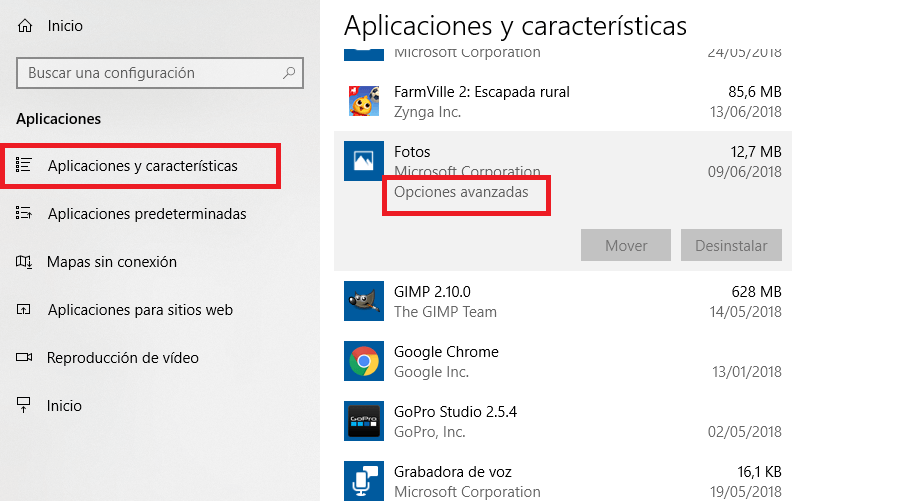Select the Fotos app name
Viewport: 917px width, 501px height.
(x=412, y=151)
